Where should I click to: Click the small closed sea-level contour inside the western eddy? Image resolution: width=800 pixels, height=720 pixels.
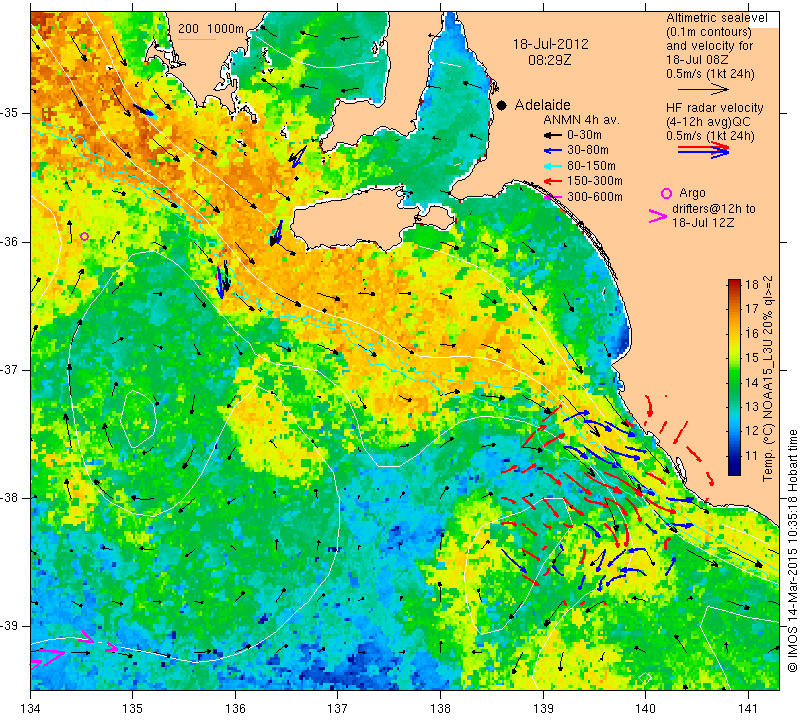click(x=138, y=419)
